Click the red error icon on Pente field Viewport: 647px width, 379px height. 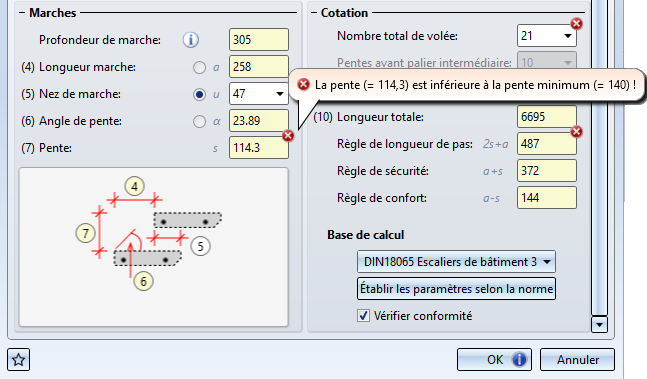tap(288, 135)
